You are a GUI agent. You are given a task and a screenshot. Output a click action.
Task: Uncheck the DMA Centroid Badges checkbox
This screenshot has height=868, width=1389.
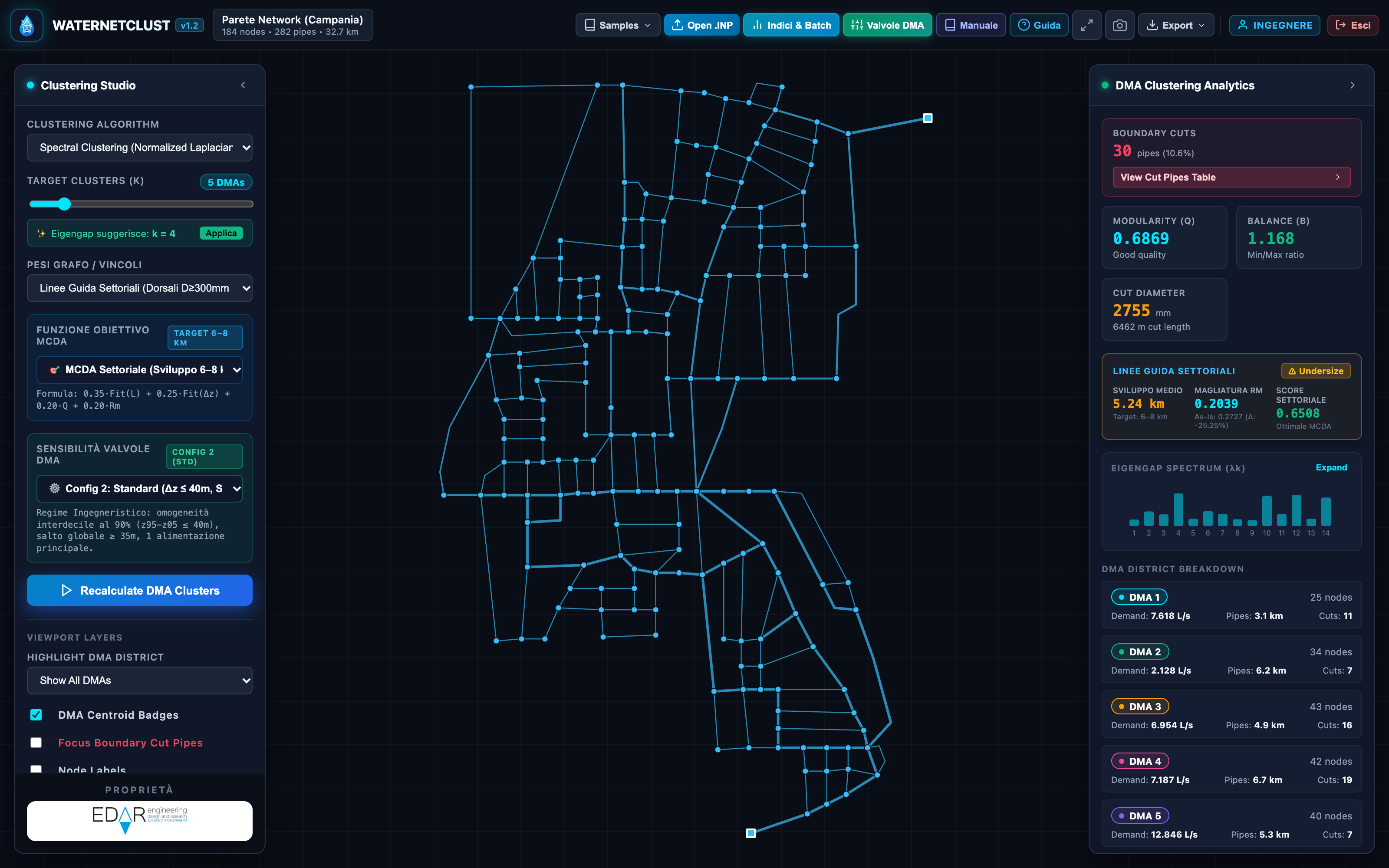(36, 715)
